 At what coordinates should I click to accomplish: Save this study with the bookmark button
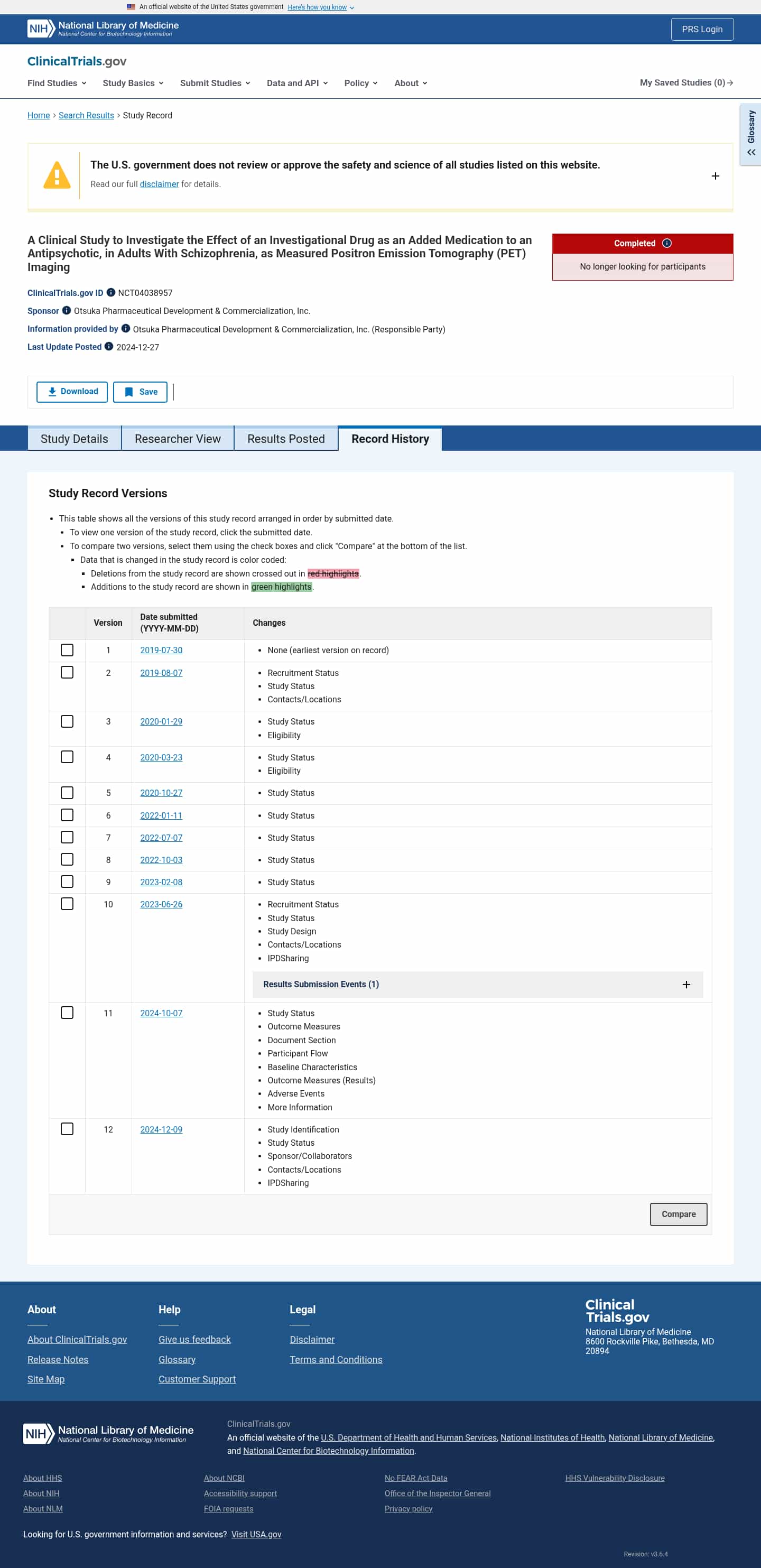140,392
